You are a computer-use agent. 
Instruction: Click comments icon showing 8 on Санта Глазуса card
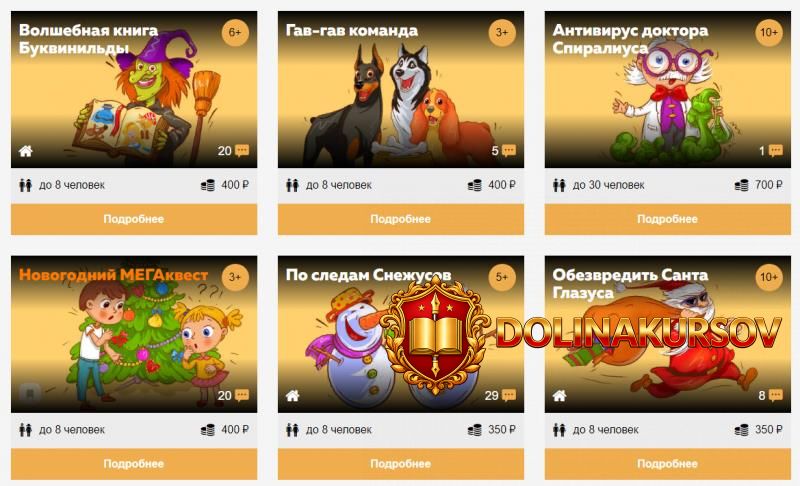[x=776, y=395]
